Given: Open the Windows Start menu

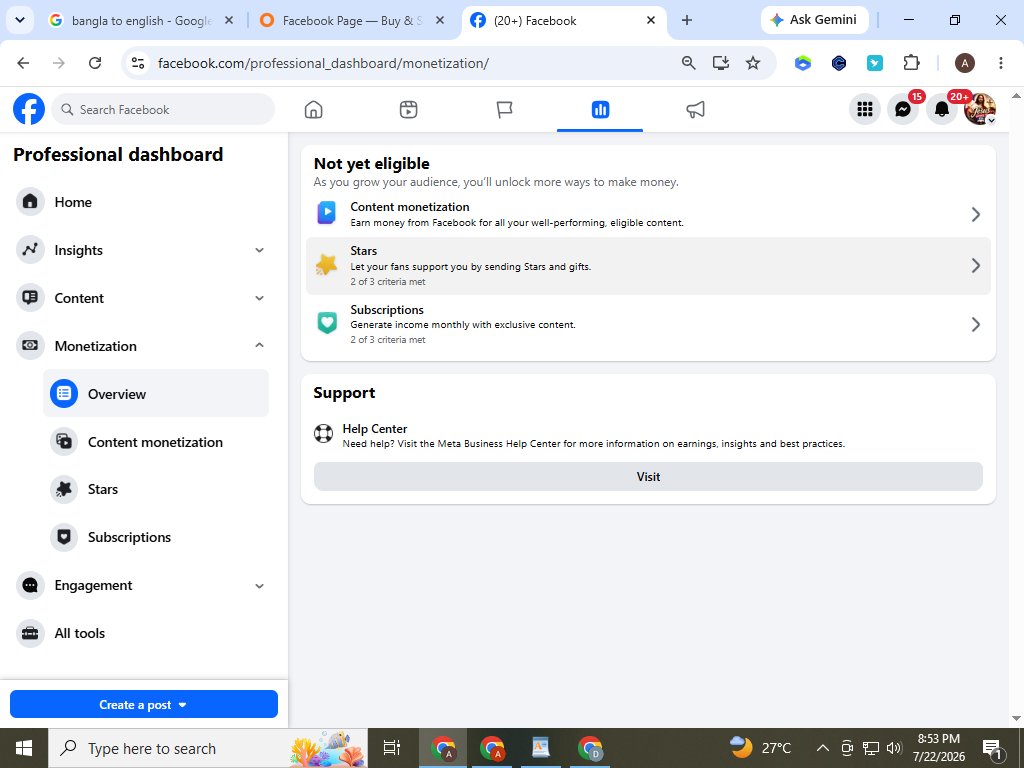Looking at the screenshot, I should click(24, 748).
